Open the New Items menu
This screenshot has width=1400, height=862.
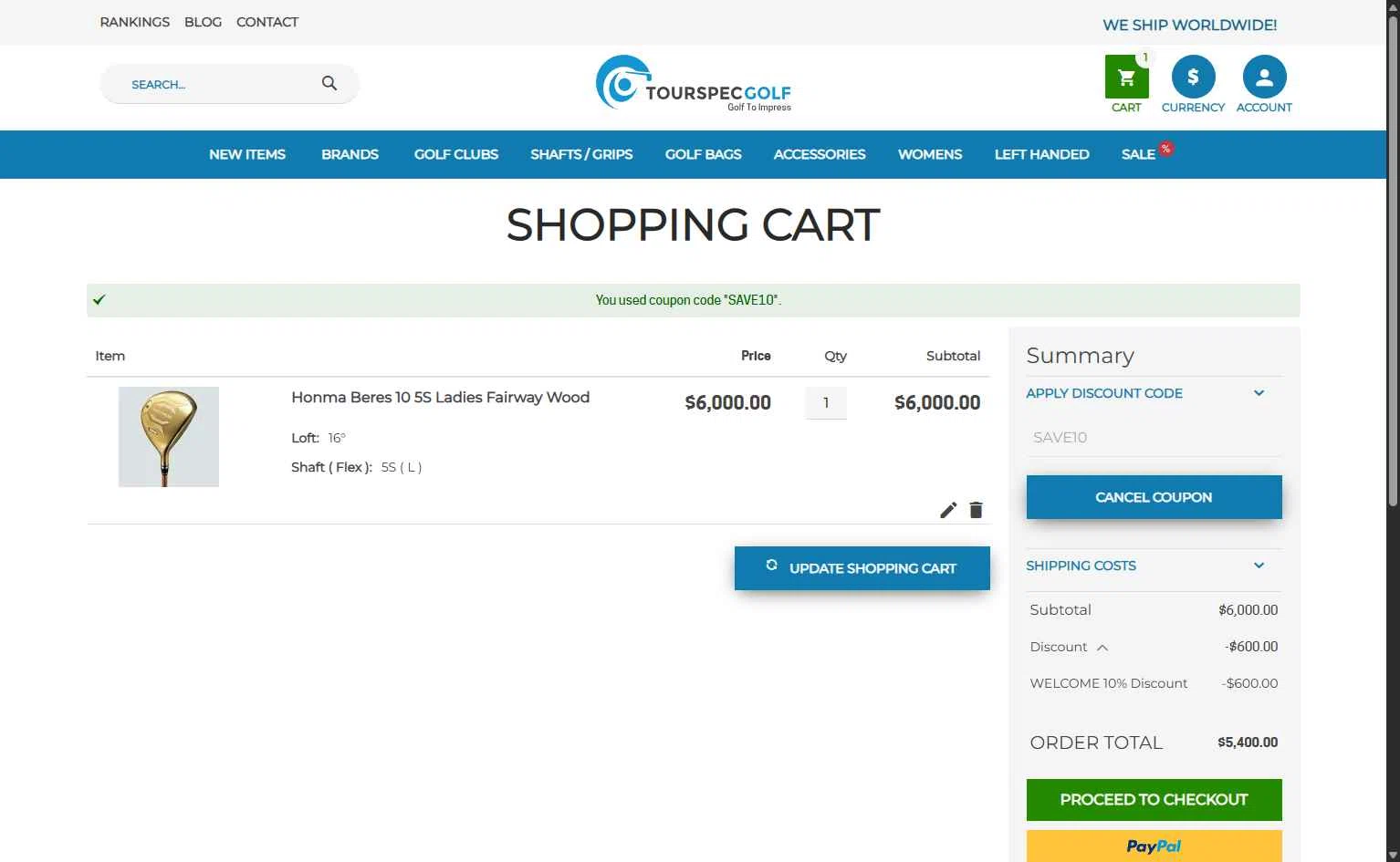(x=247, y=154)
